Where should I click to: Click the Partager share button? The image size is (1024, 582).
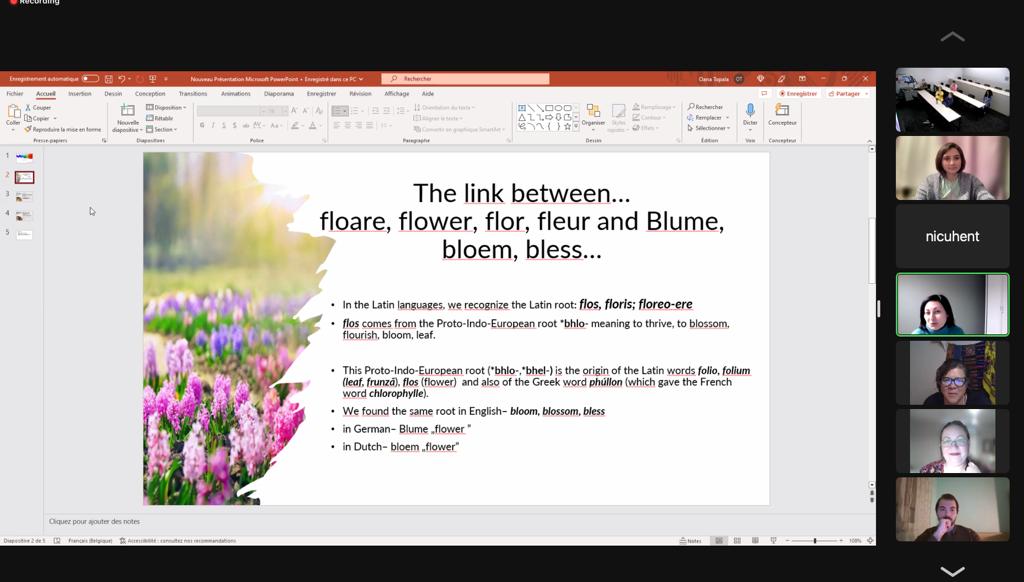(x=846, y=94)
